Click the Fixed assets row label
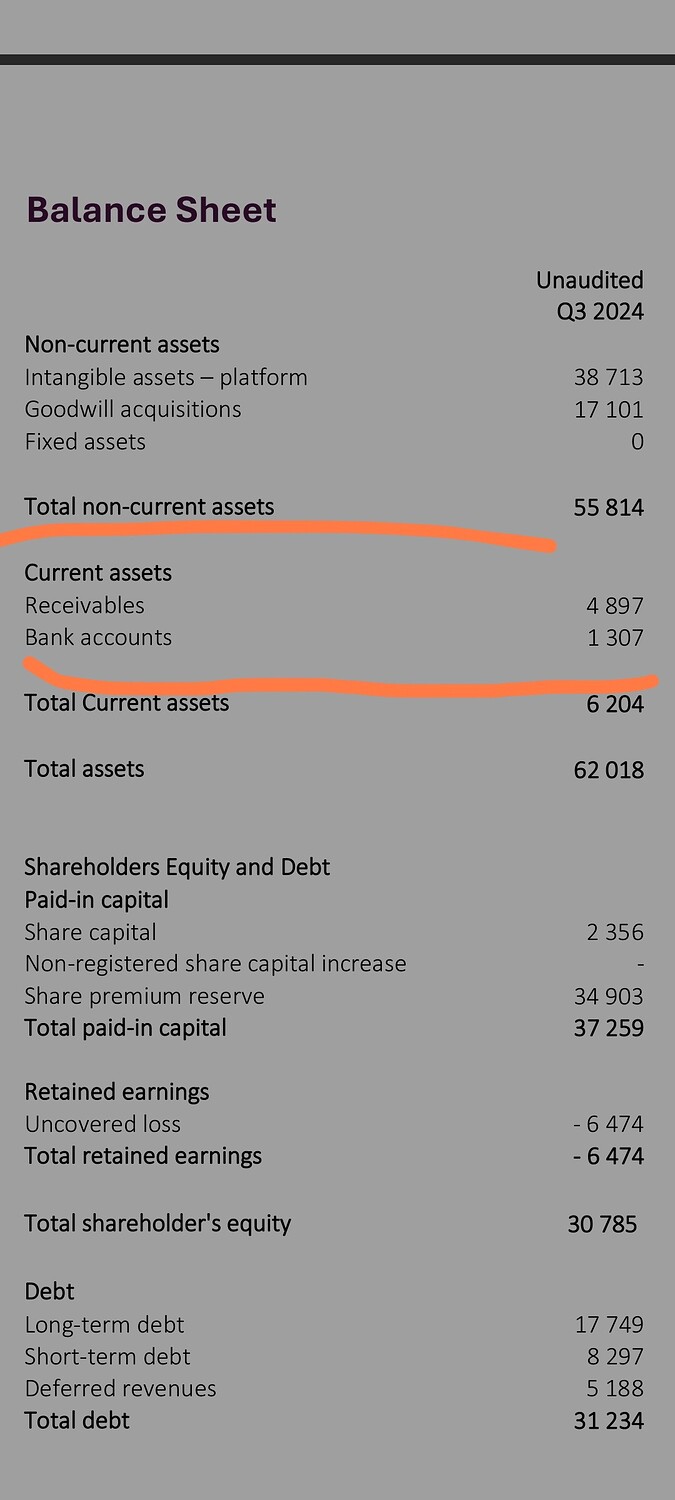 point(85,442)
